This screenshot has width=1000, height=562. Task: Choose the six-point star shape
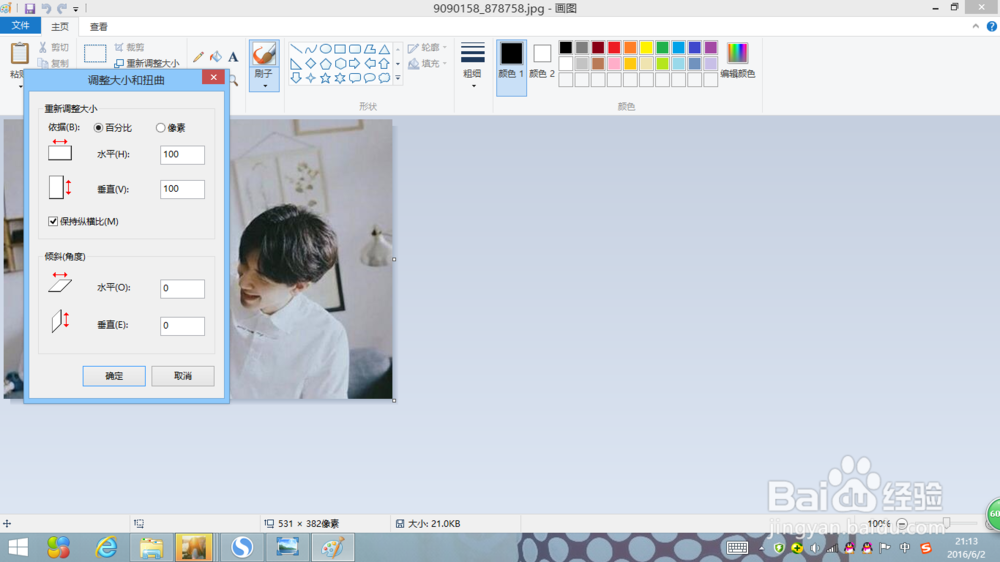click(340, 78)
